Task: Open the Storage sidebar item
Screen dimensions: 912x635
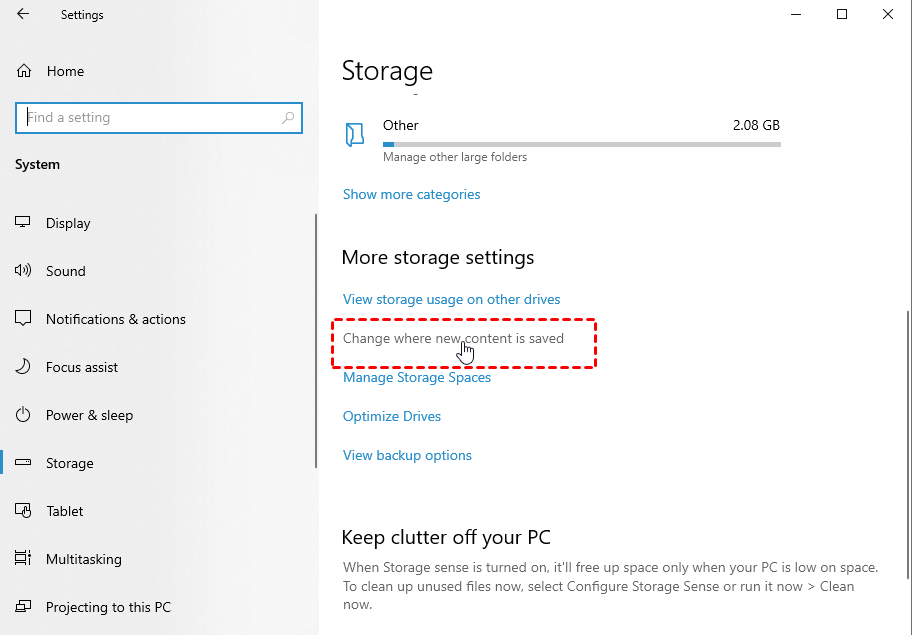Action: [70, 463]
